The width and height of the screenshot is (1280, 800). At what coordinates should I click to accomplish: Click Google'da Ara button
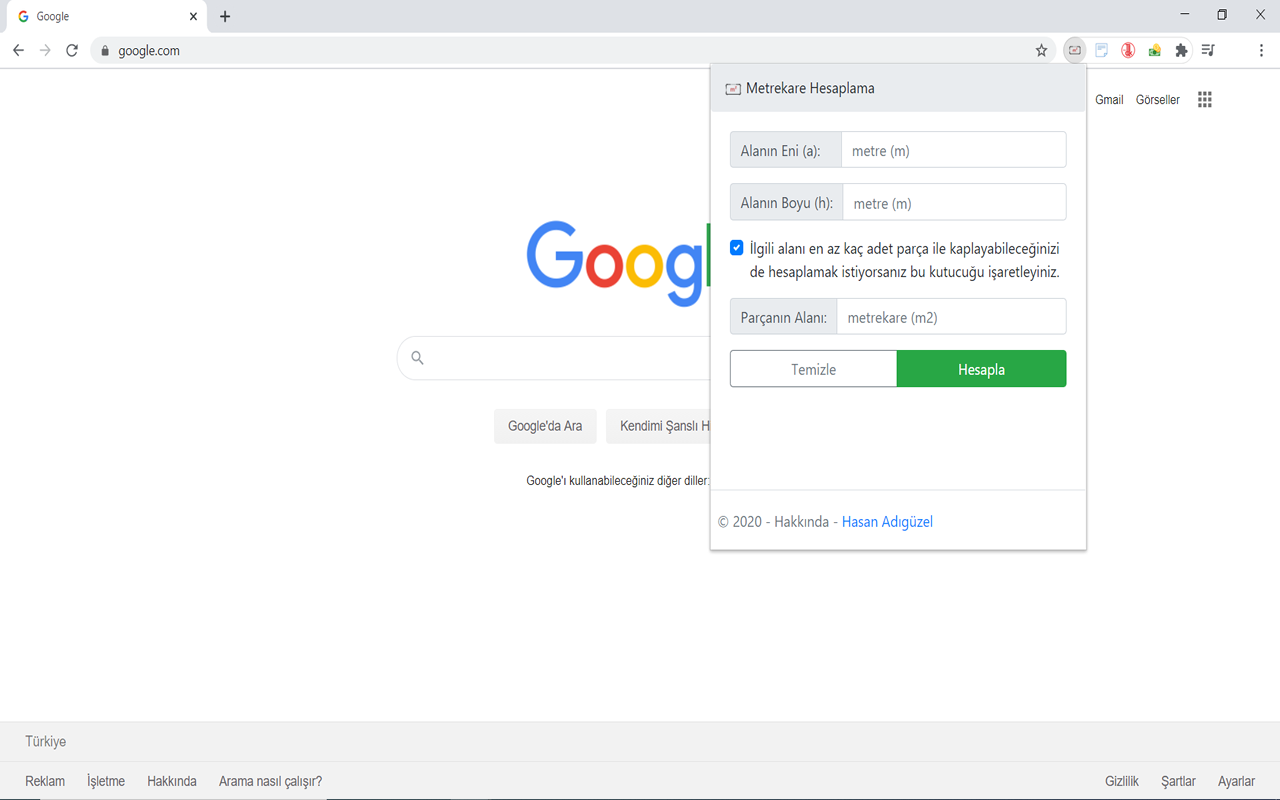pyautogui.click(x=545, y=426)
